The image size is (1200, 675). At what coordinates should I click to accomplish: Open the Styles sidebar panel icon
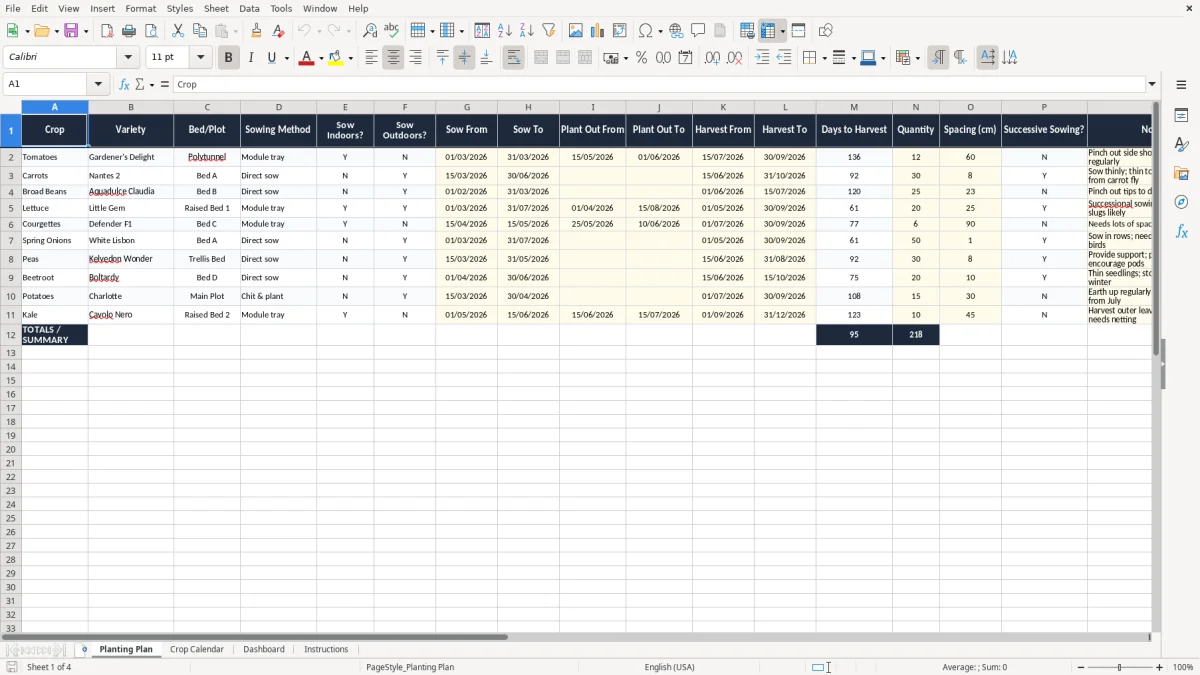point(1181,145)
